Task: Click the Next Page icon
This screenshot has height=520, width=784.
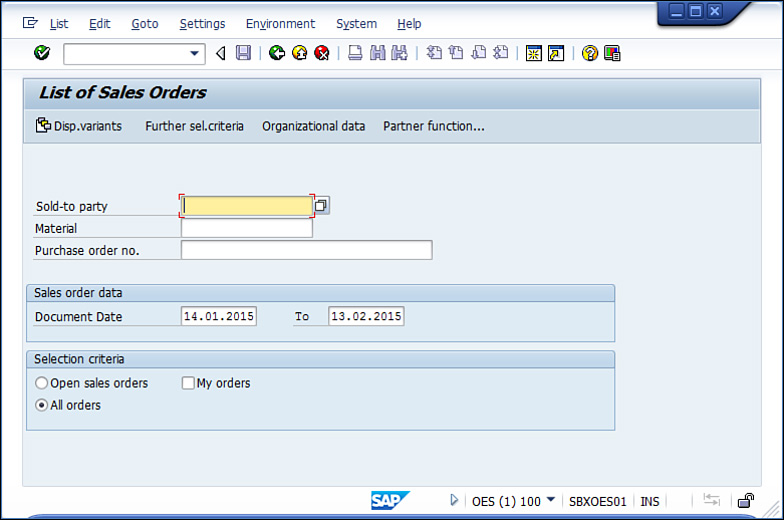Action: (478, 52)
